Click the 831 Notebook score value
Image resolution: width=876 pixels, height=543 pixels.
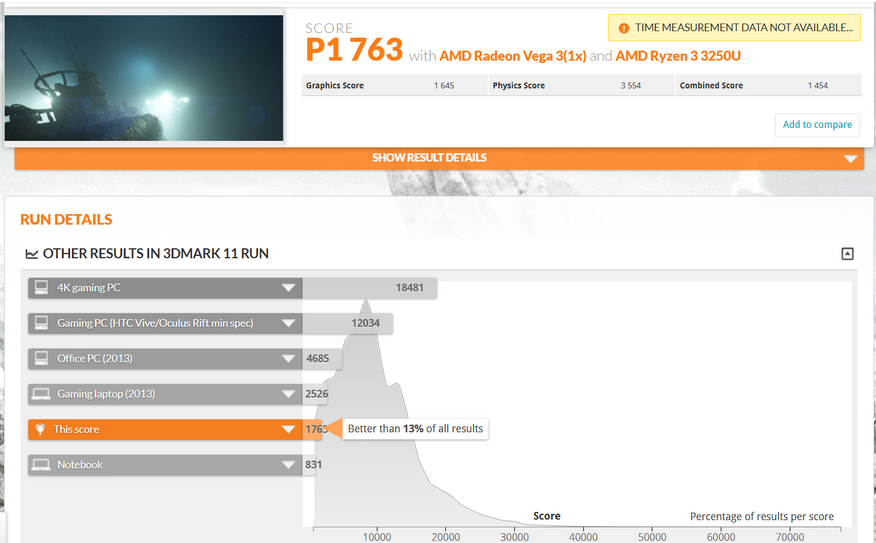(x=313, y=465)
